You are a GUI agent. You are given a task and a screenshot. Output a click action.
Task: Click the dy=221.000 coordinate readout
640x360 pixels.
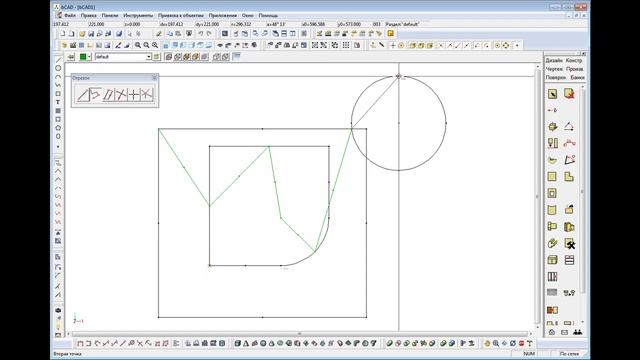(x=207, y=24)
